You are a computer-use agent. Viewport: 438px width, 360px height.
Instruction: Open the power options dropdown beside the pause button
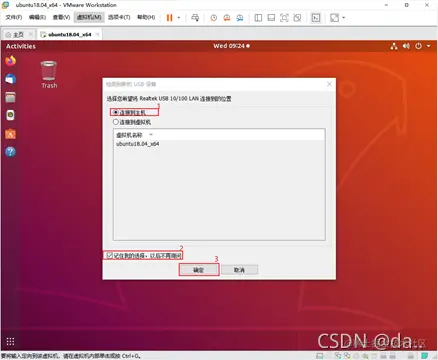(179, 18)
